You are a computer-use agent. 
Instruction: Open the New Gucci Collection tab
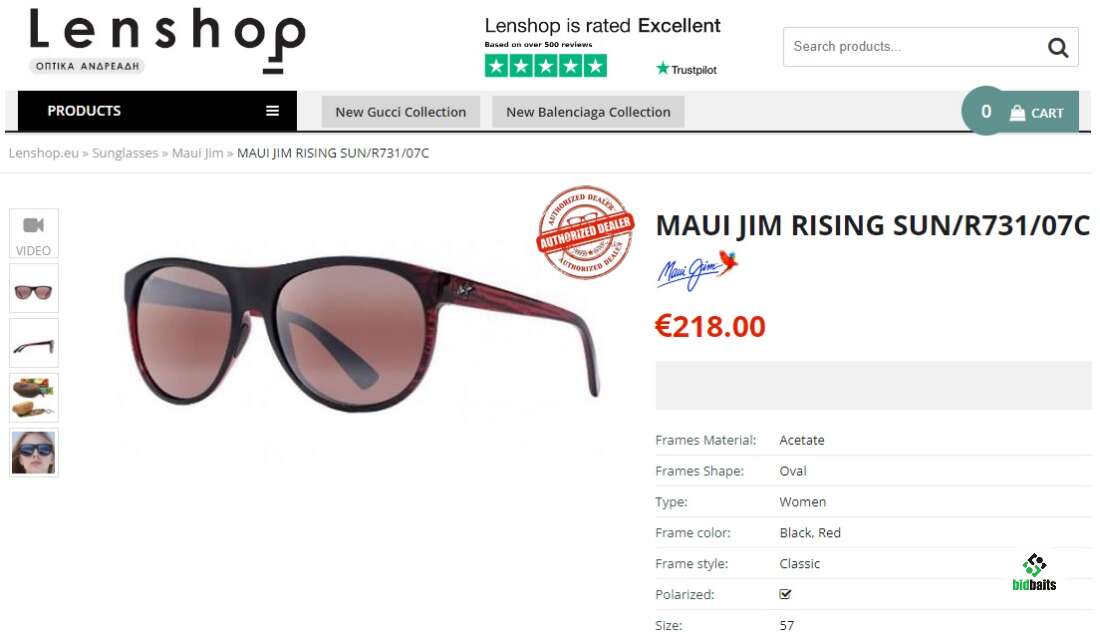pyautogui.click(x=401, y=112)
